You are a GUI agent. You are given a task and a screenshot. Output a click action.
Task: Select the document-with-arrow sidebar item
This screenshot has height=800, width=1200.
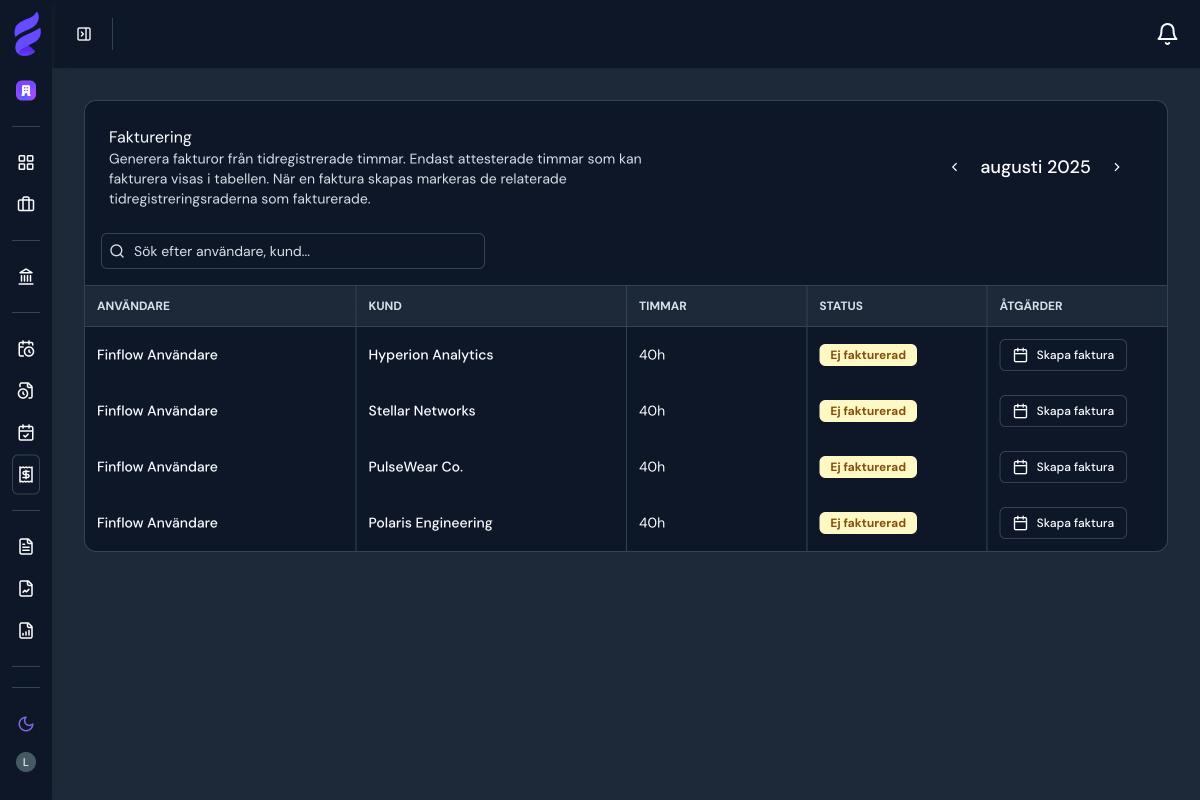click(x=26, y=588)
